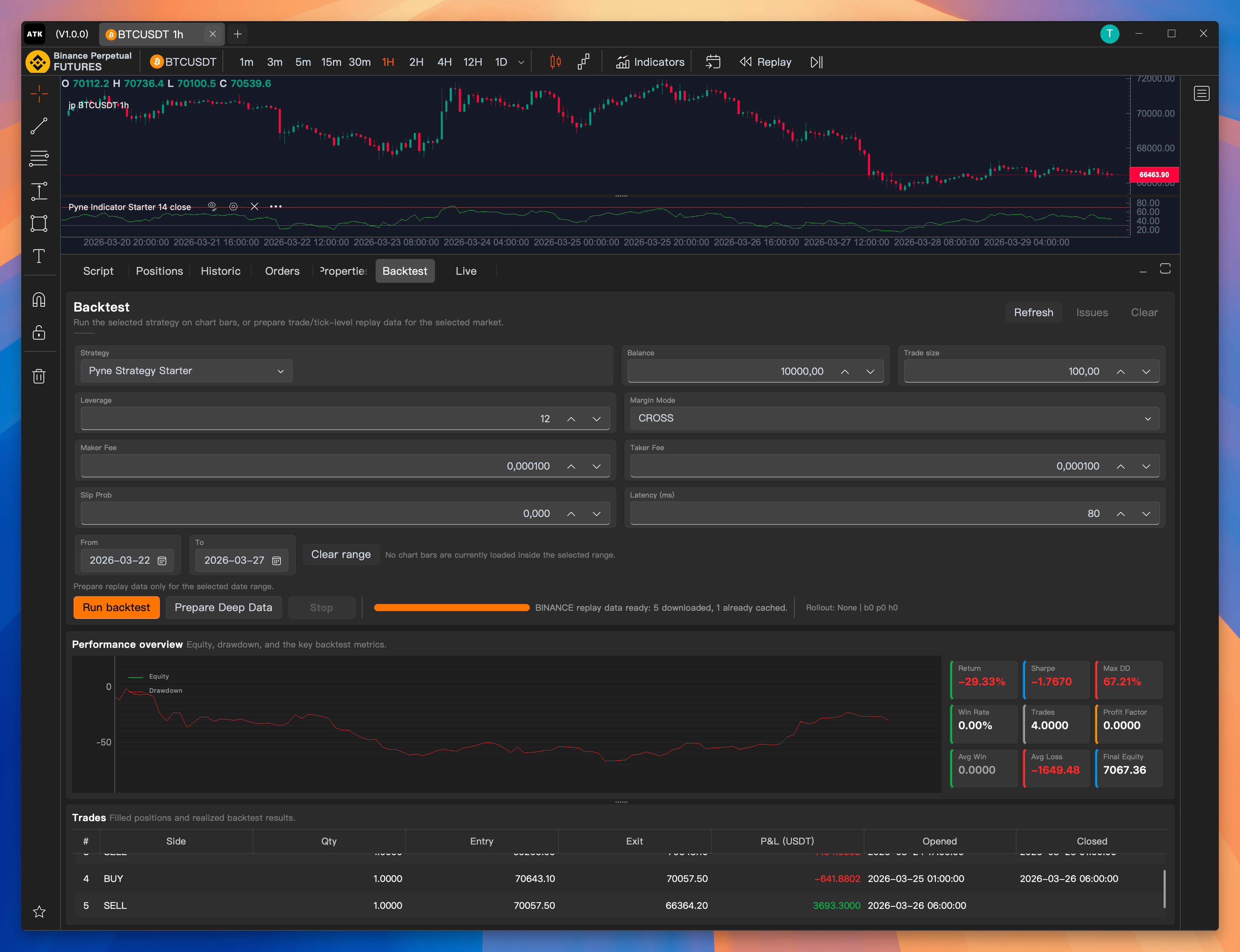Click the step forward playback icon

(x=816, y=62)
